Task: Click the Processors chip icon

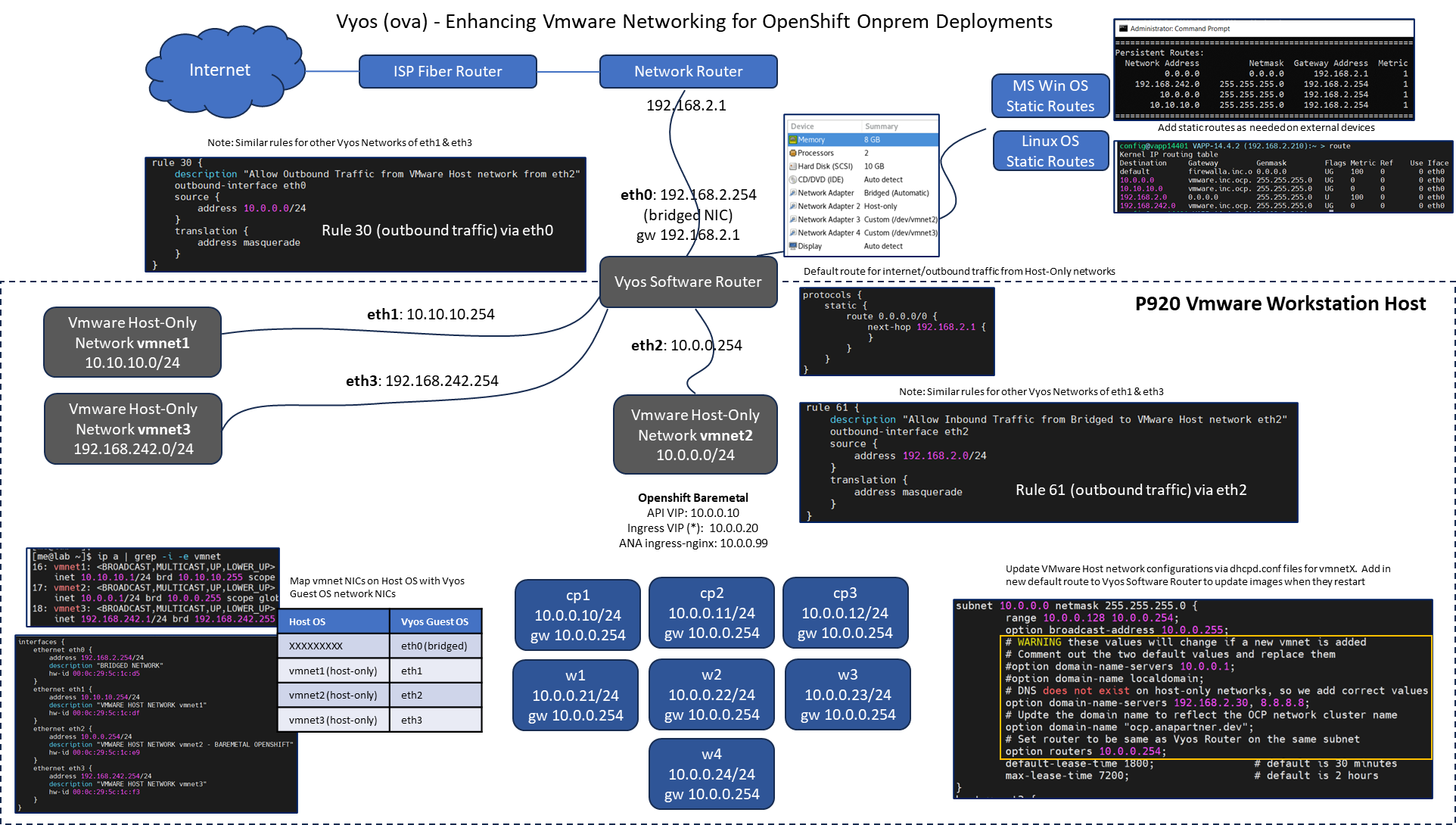Action: pyautogui.click(x=793, y=153)
